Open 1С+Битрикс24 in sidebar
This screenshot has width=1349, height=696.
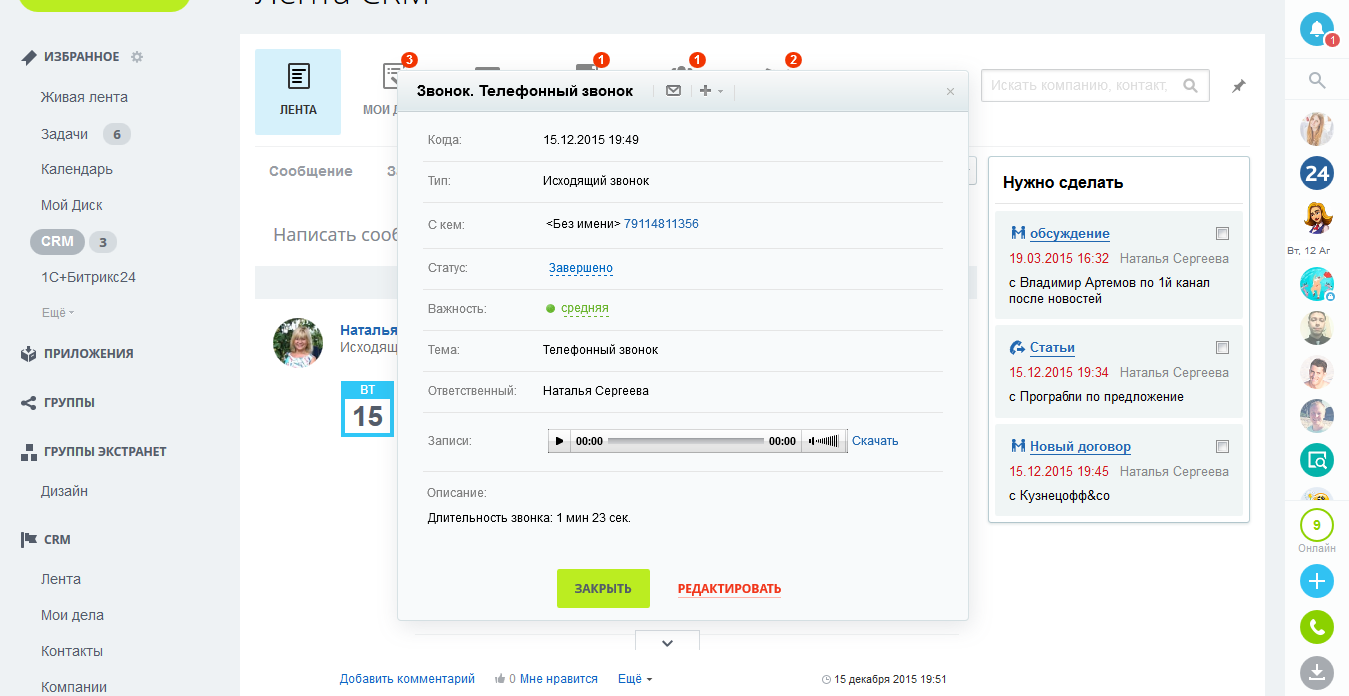(x=88, y=277)
